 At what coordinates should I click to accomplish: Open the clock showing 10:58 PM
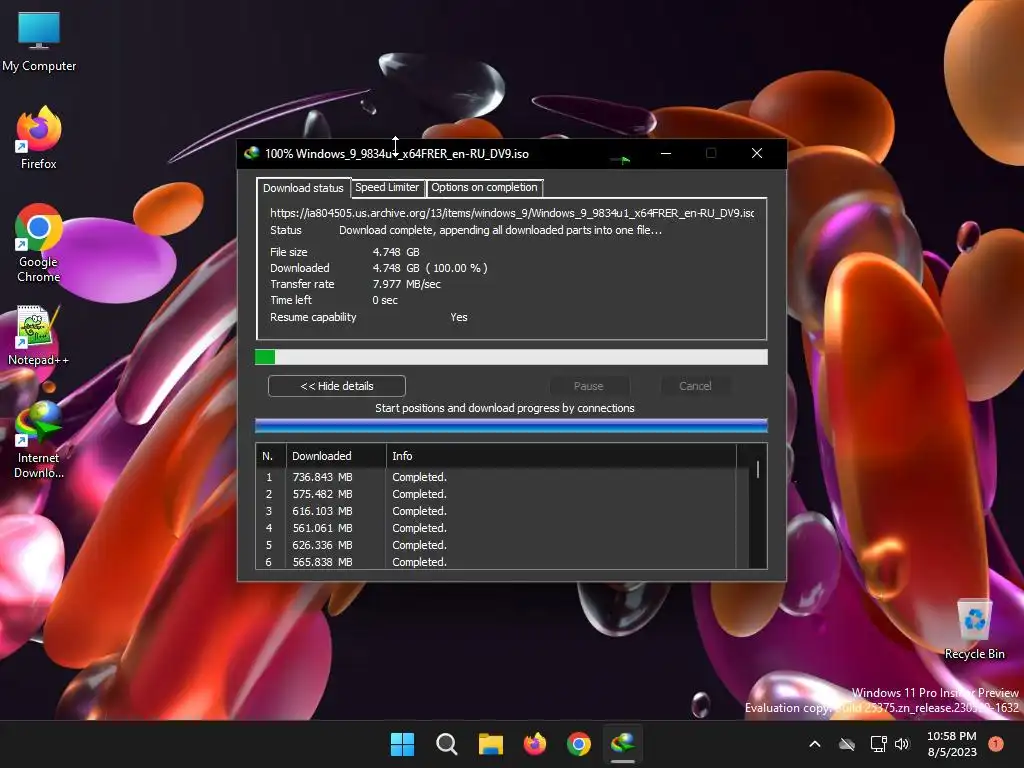click(952, 744)
